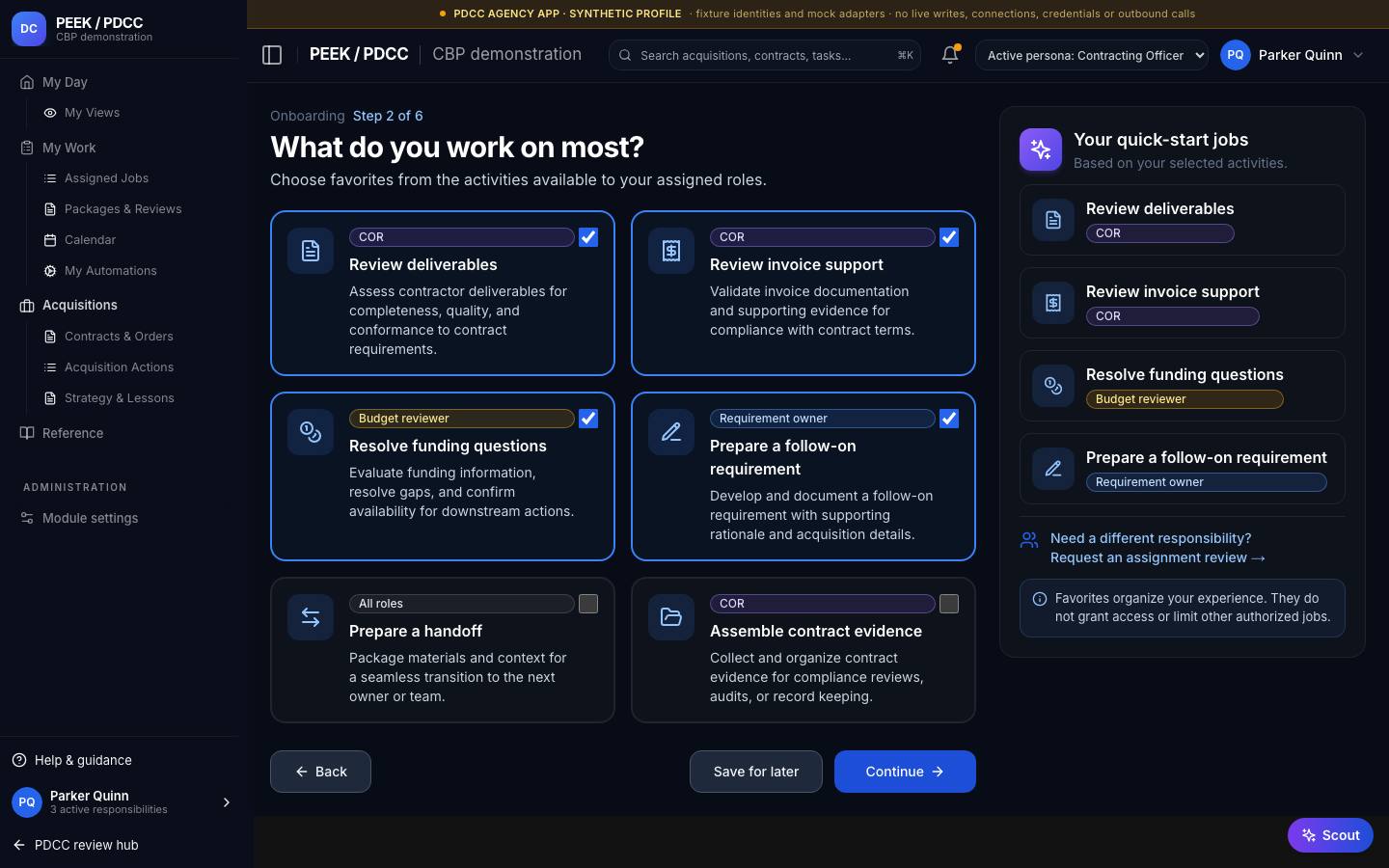Viewport: 1389px width, 868px height.
Task: Click the quick-start jobs sparkle icon
Action: pos(1041,149)
